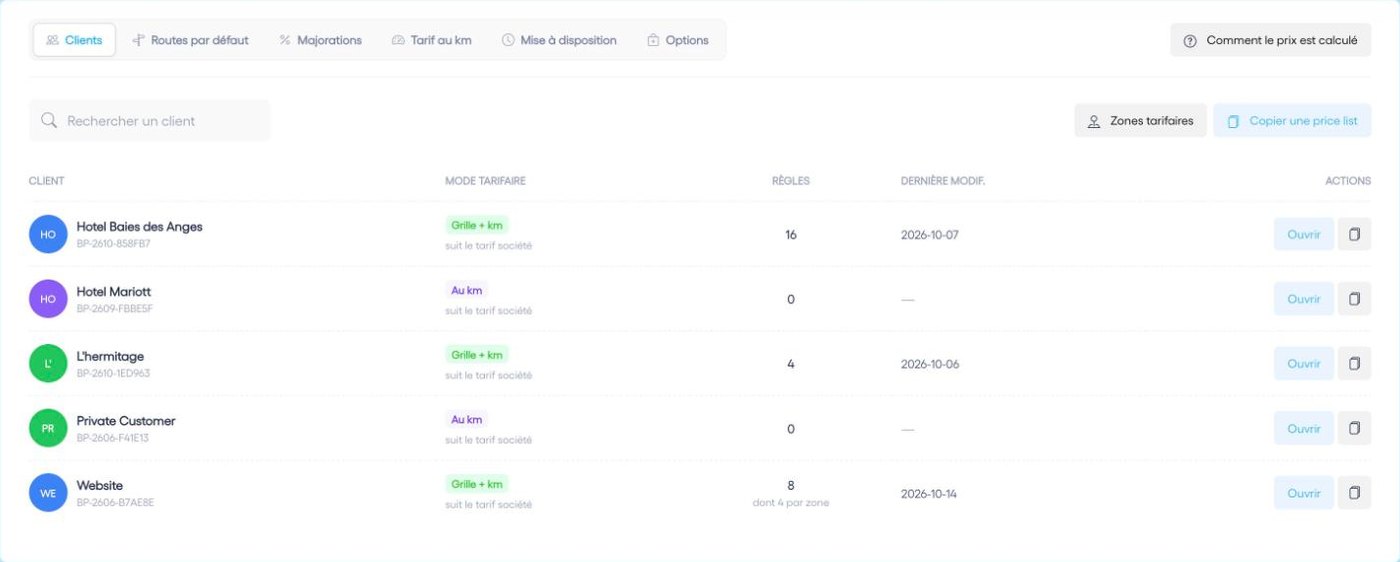Click code BP-2609-FBBE5F
1400x562 pixels.
pyautogui.click(x=115, y=309)
